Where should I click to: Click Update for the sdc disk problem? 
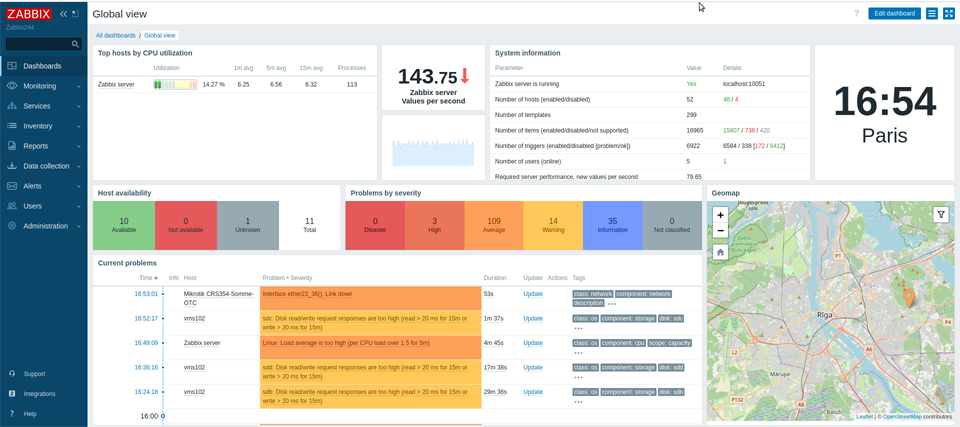tap(533, 319)
